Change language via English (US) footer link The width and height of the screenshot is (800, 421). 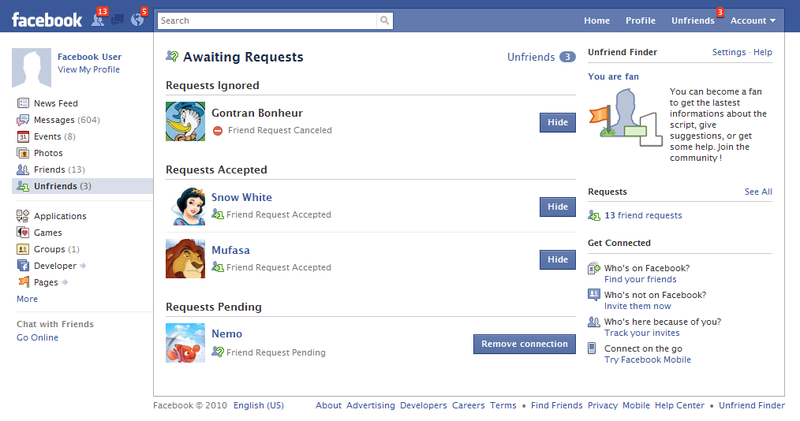(259, 406)
